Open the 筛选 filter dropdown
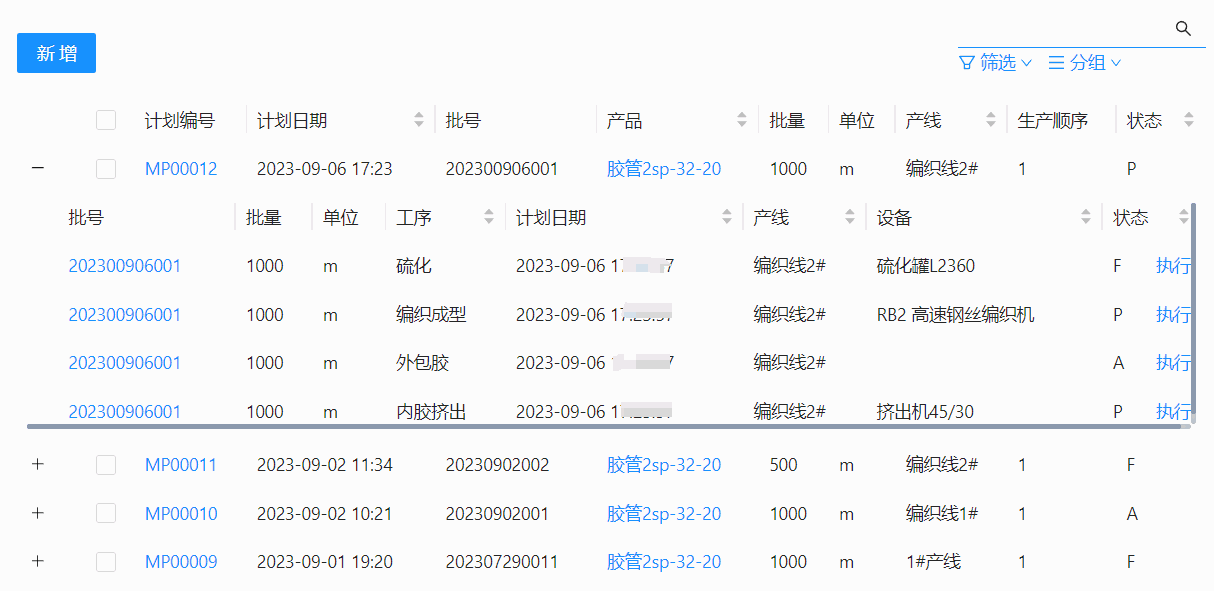The height and width of the screenshot is (591, 1214). click(995, 63)
